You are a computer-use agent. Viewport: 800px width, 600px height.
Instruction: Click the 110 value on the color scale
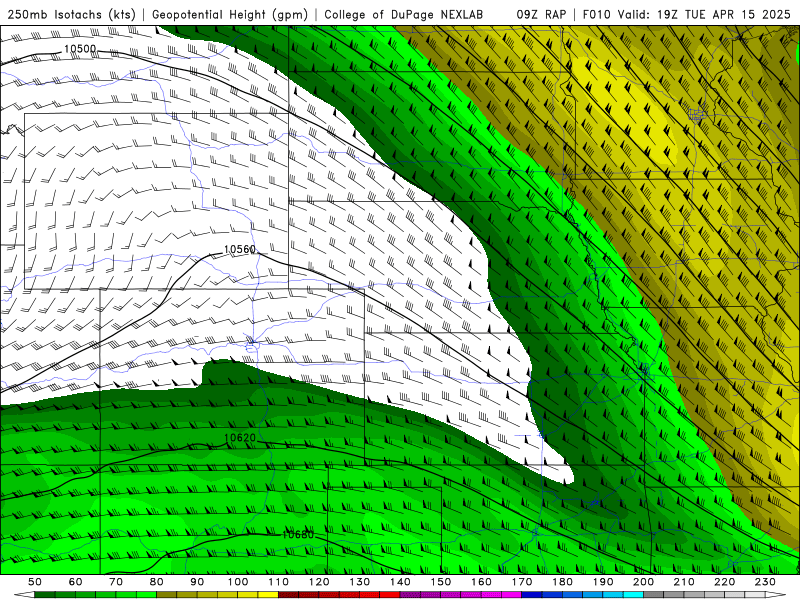click(x=279, y=582)
